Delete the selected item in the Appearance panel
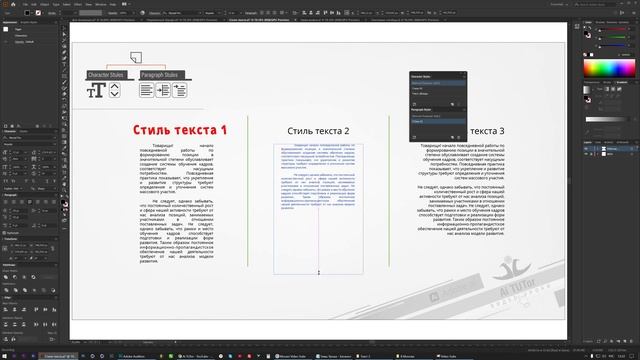The height and width of the screenshot is (360, 640). tap(50, 126)
